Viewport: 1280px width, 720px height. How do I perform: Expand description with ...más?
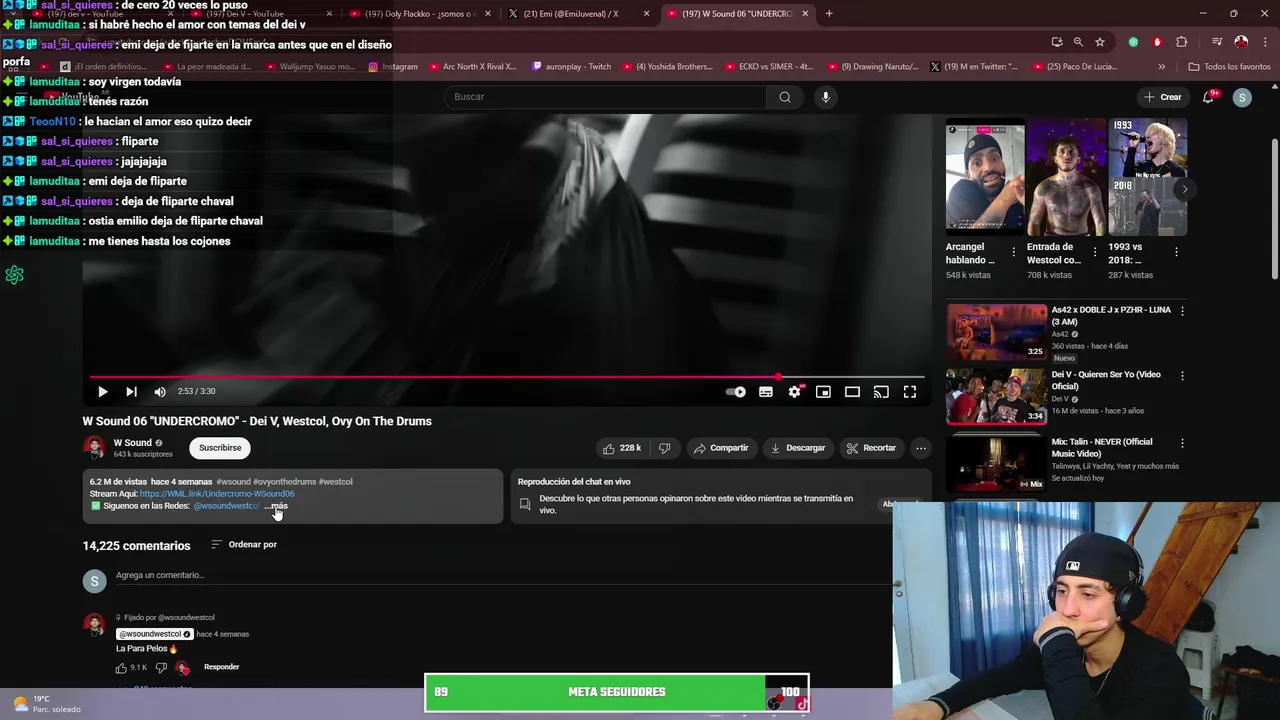276,506
